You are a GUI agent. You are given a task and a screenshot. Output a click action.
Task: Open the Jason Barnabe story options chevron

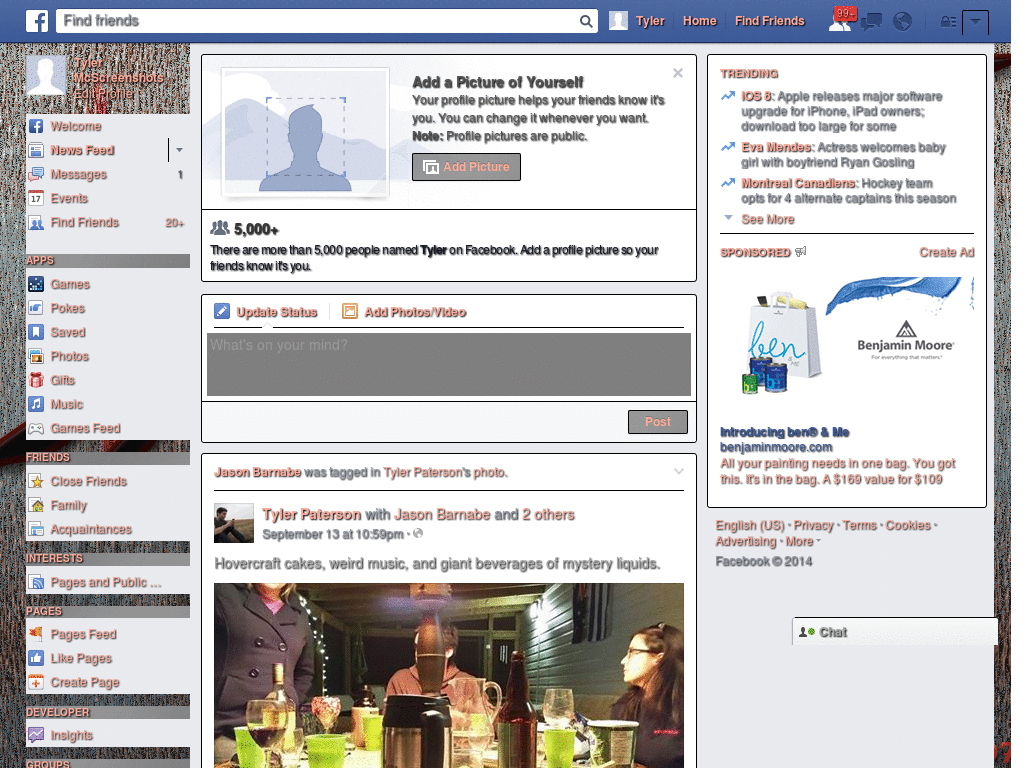pyautogui.click(x=679, y=471)
